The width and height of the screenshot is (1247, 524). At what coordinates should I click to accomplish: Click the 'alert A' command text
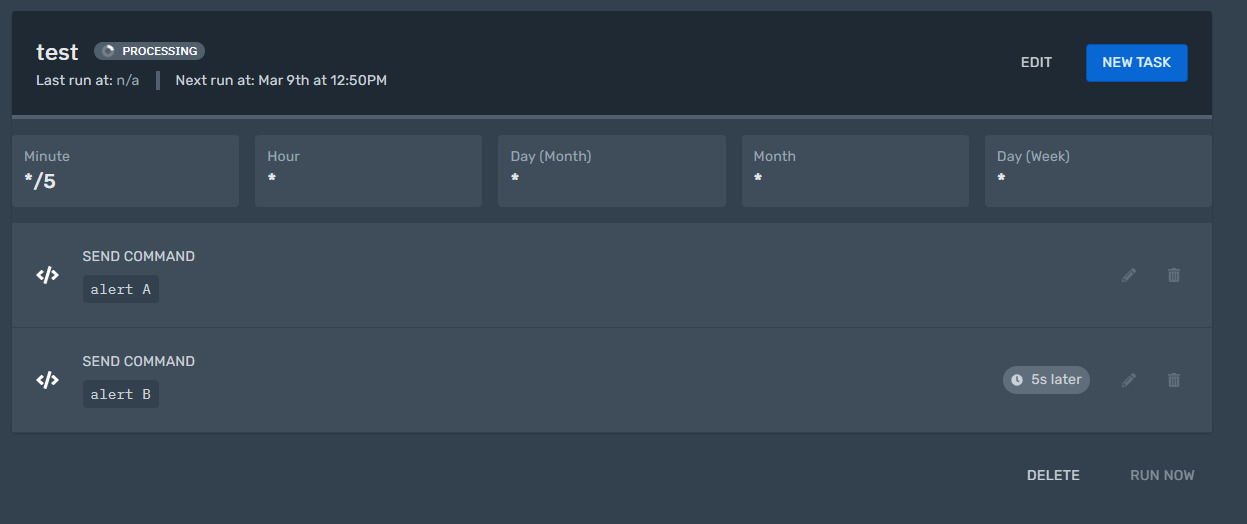[120, 289]
